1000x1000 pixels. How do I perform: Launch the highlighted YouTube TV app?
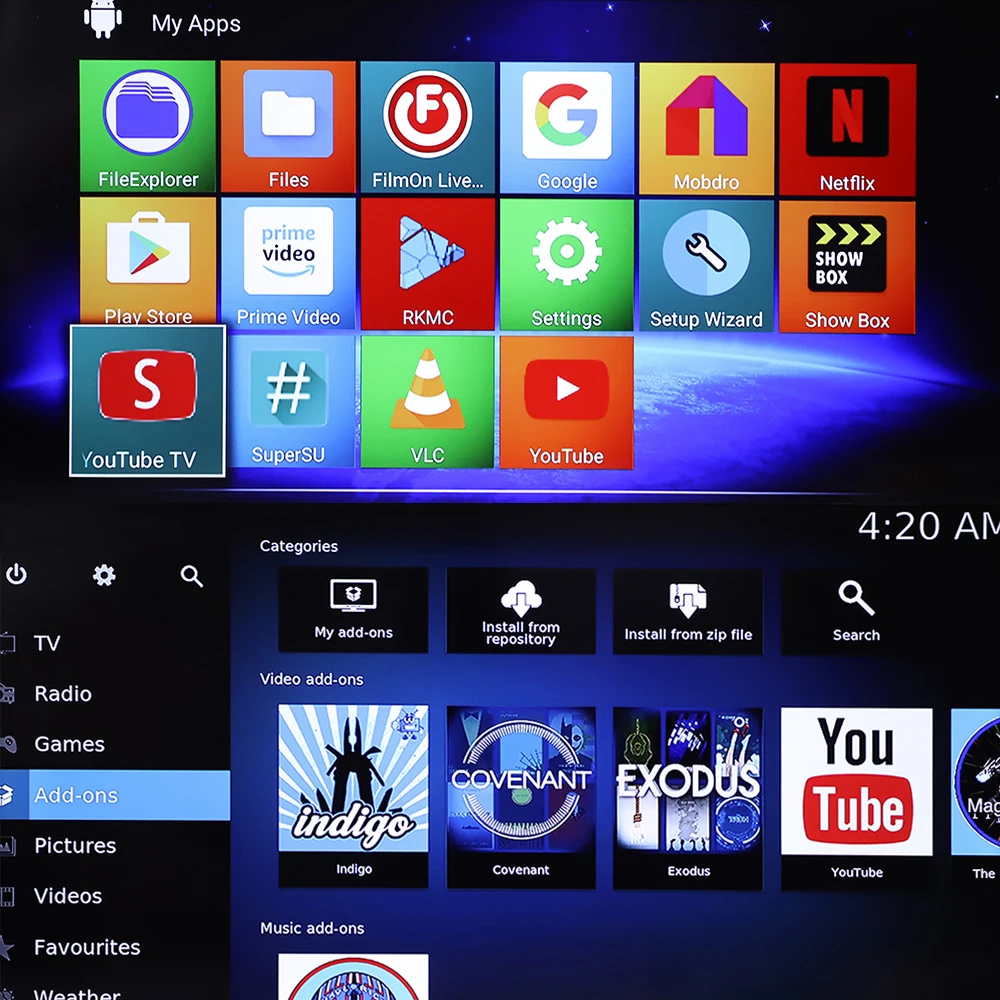point(147,401)
